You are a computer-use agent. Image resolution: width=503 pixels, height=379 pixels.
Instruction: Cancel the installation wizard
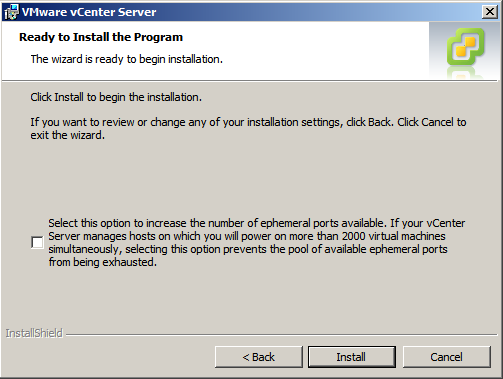click(447, 357)
